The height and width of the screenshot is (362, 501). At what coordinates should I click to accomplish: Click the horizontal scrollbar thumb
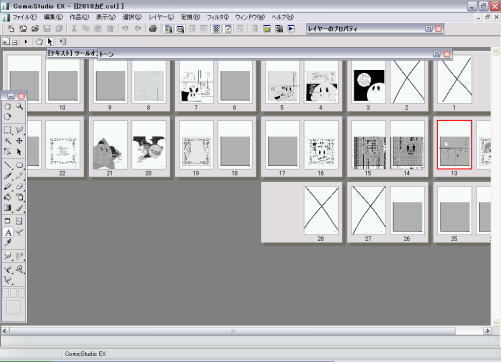(x=233, y=331)
